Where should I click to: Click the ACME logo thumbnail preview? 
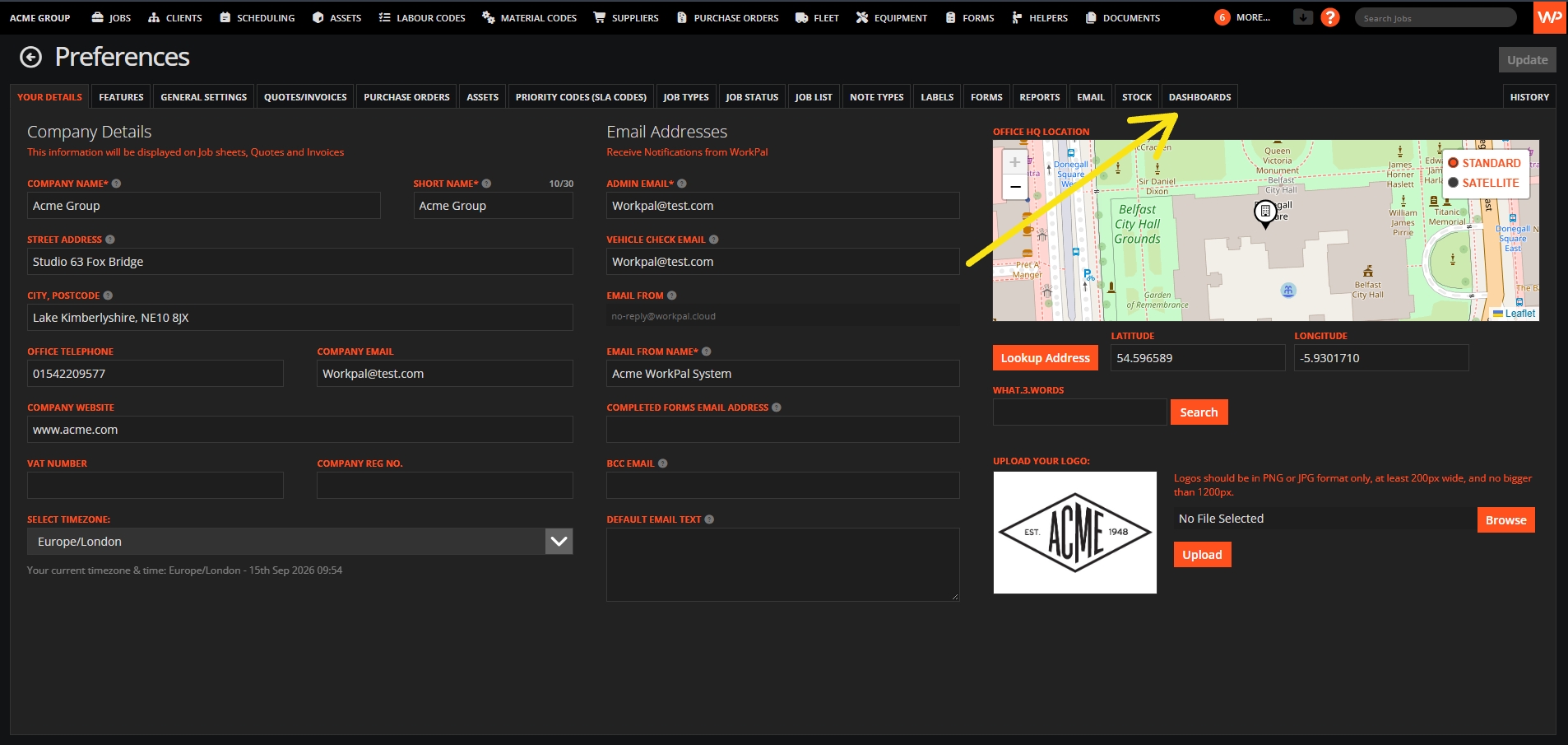coord(1074,533)
